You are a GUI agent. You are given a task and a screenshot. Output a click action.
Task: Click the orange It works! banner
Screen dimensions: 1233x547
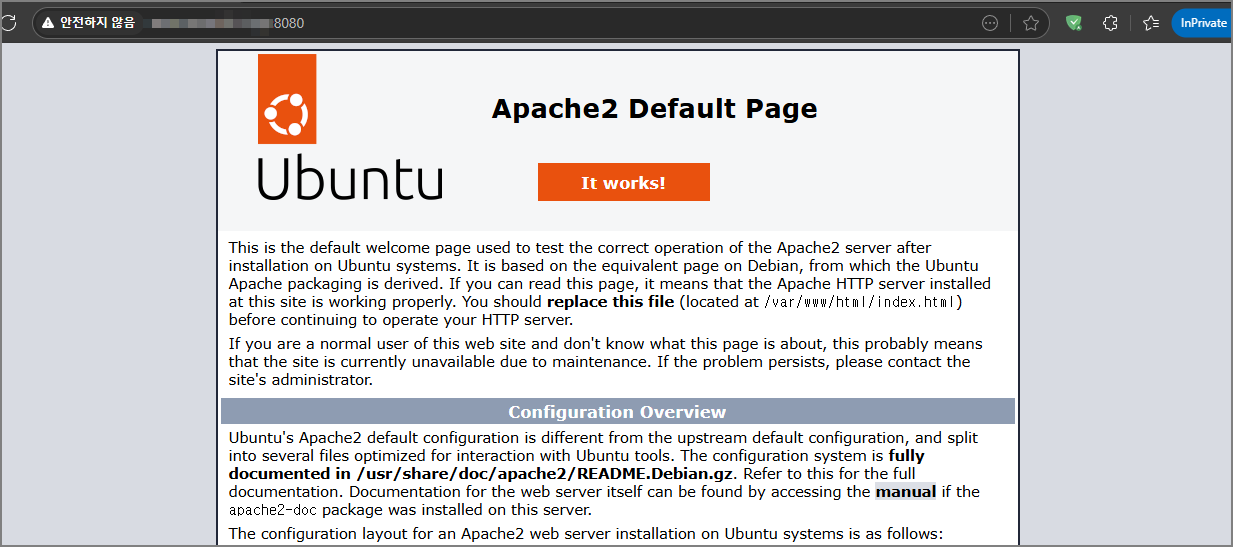tap(623, 182)
